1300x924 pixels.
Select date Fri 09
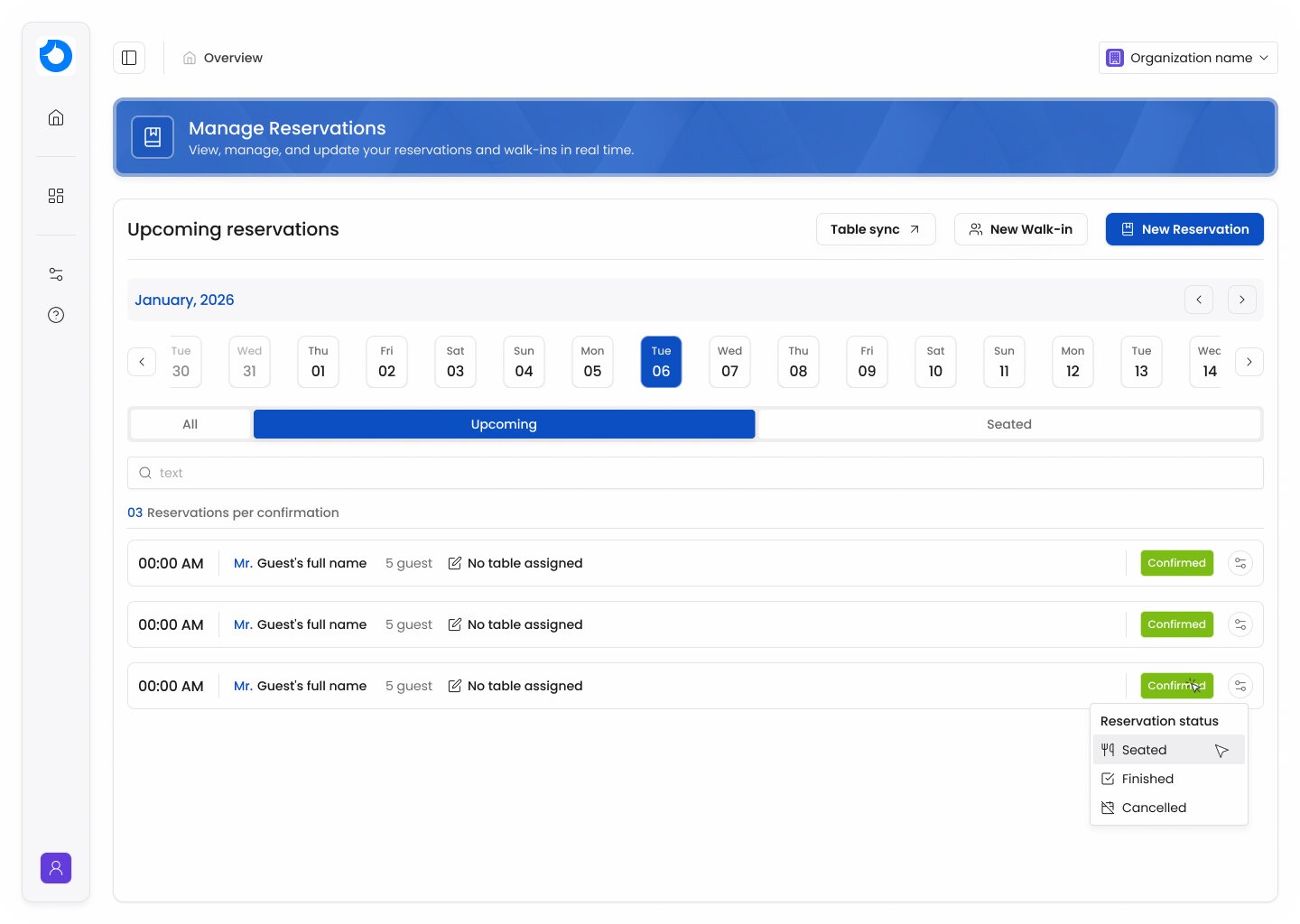click(x=868, y=362)
